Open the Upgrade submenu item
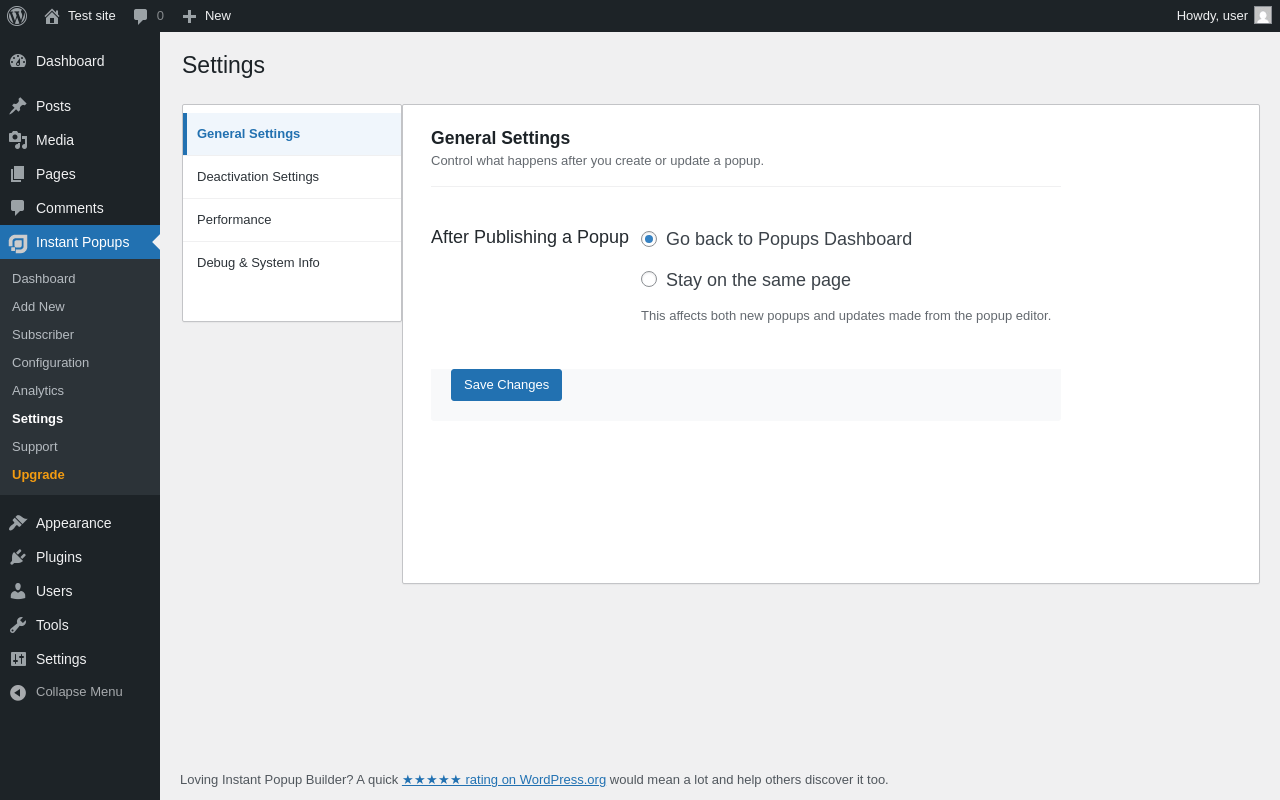The image size is (1280, 800). (x=38, y=475)
